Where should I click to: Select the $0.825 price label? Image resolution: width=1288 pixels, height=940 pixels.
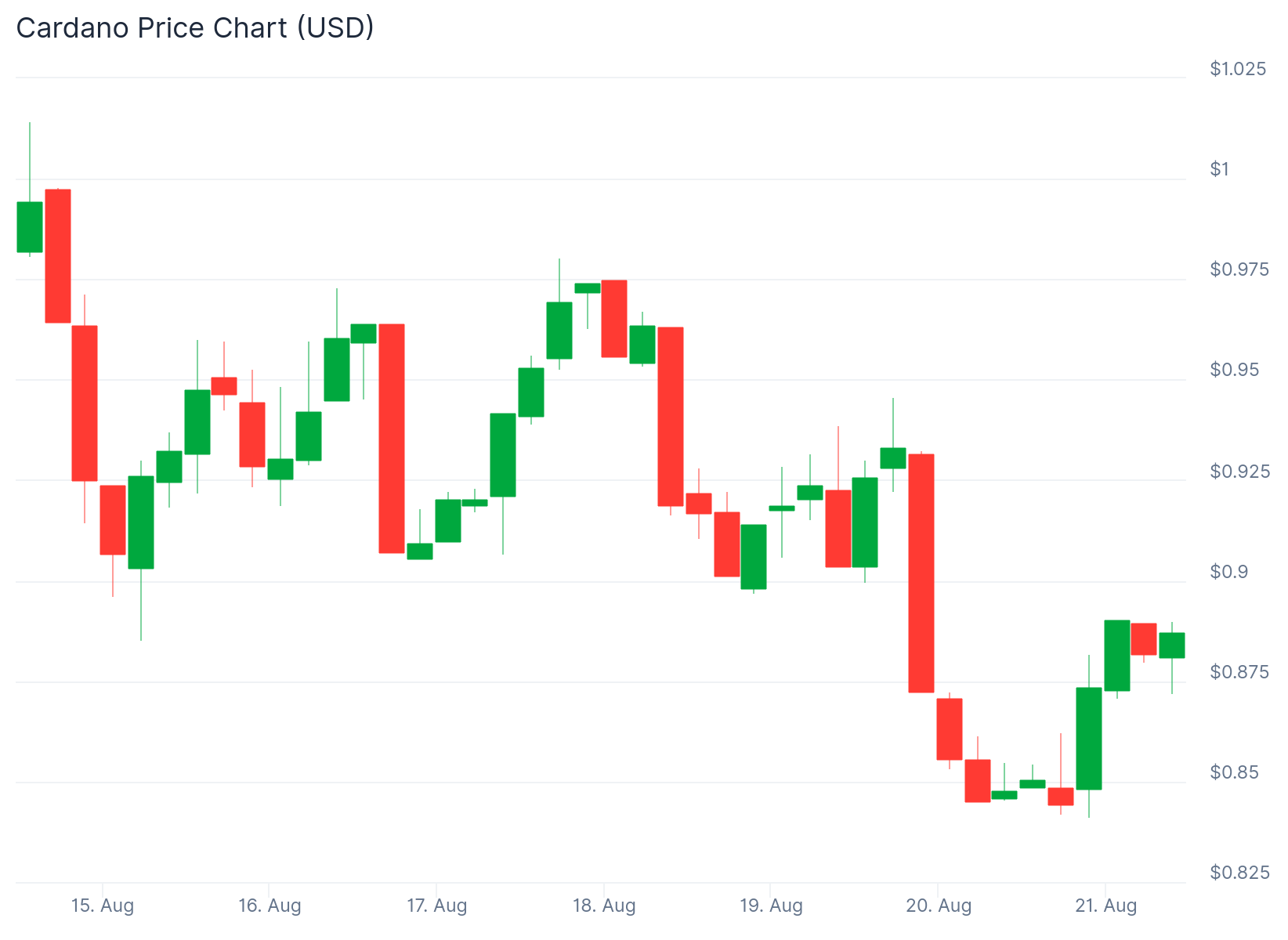tap(1237, 873)
